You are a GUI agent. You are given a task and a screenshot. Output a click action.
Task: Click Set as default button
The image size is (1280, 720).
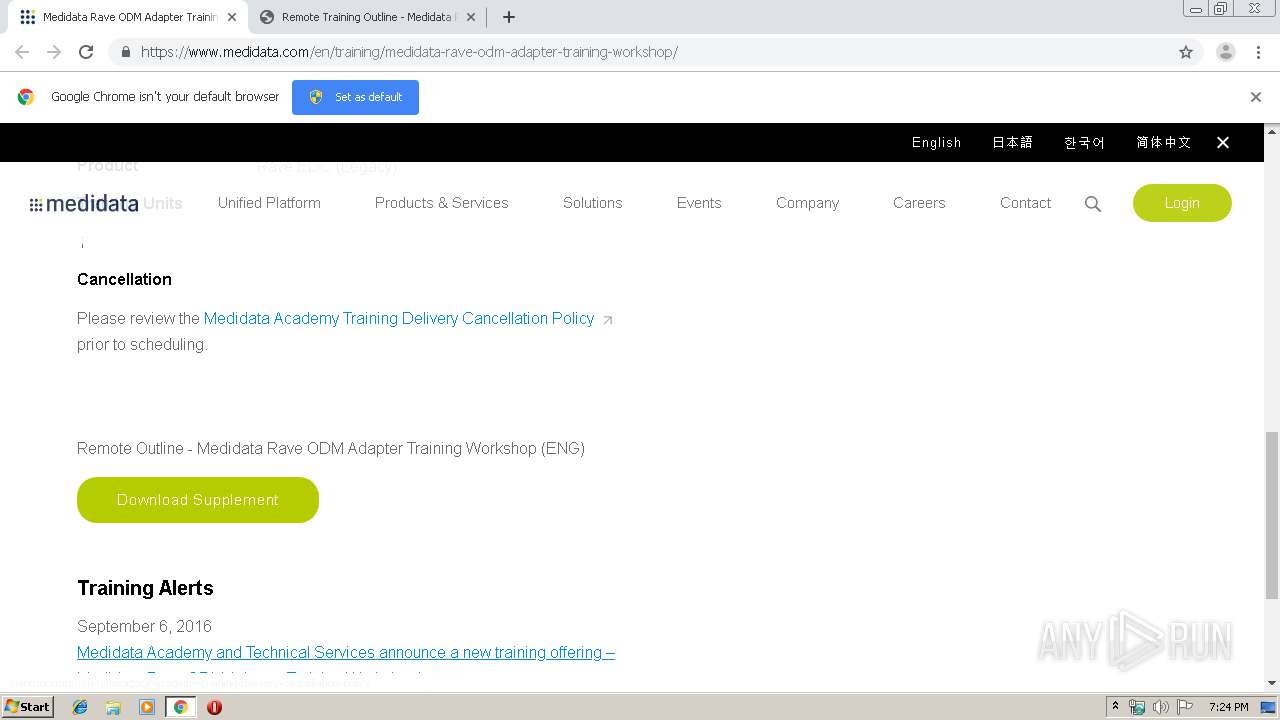[x=355, y=97]
